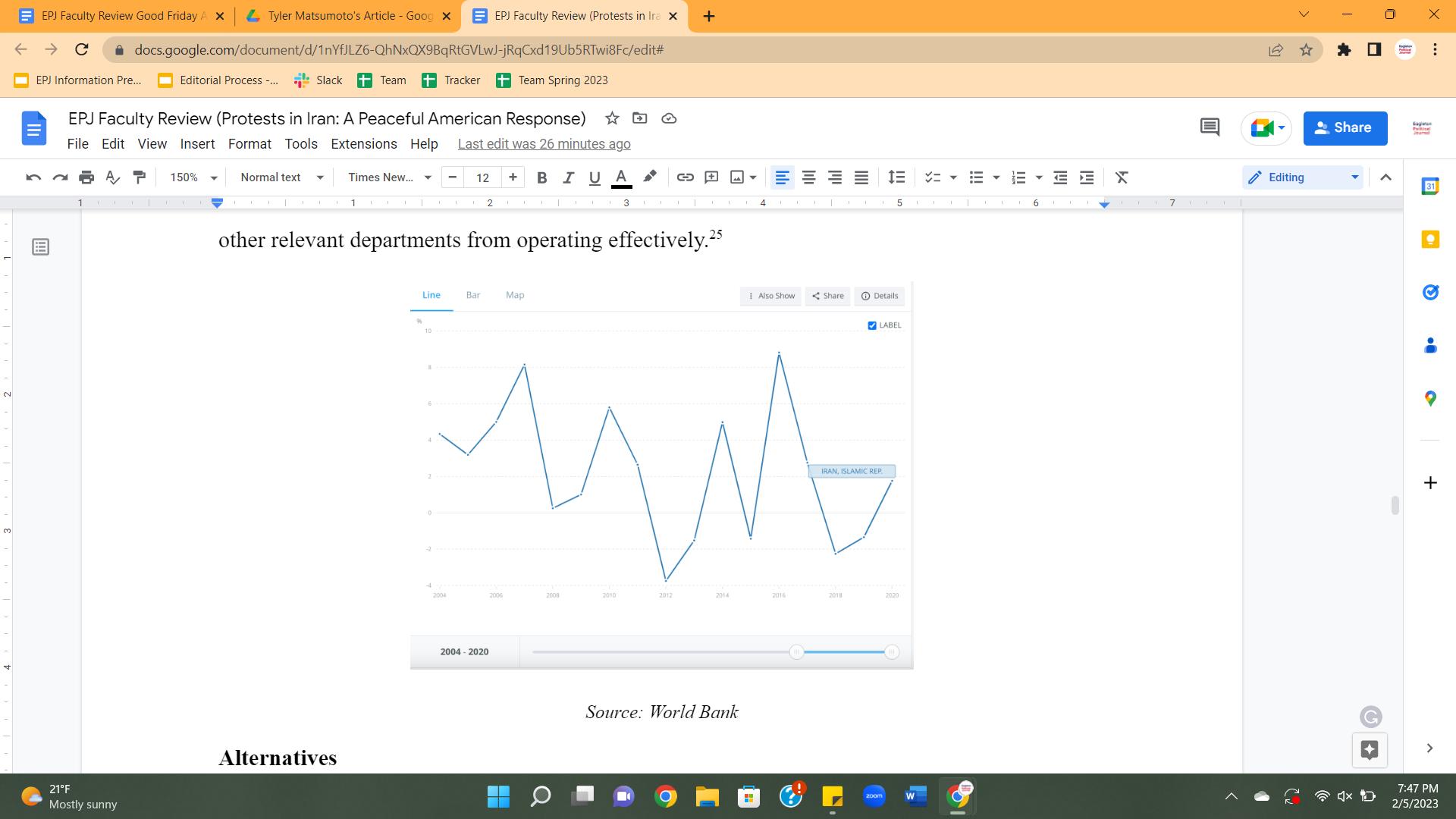Click the spell check icon
1456x819 pixels.
(112, 177)
